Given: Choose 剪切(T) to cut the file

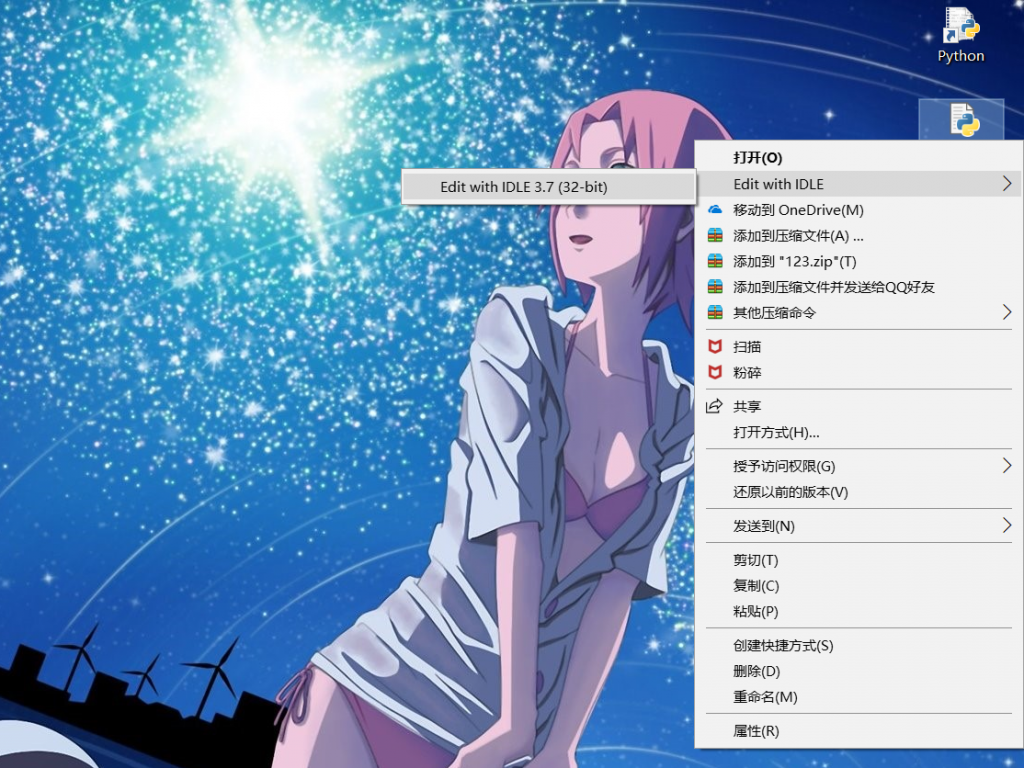Looking at the screenshot, I should pos(858,560).
